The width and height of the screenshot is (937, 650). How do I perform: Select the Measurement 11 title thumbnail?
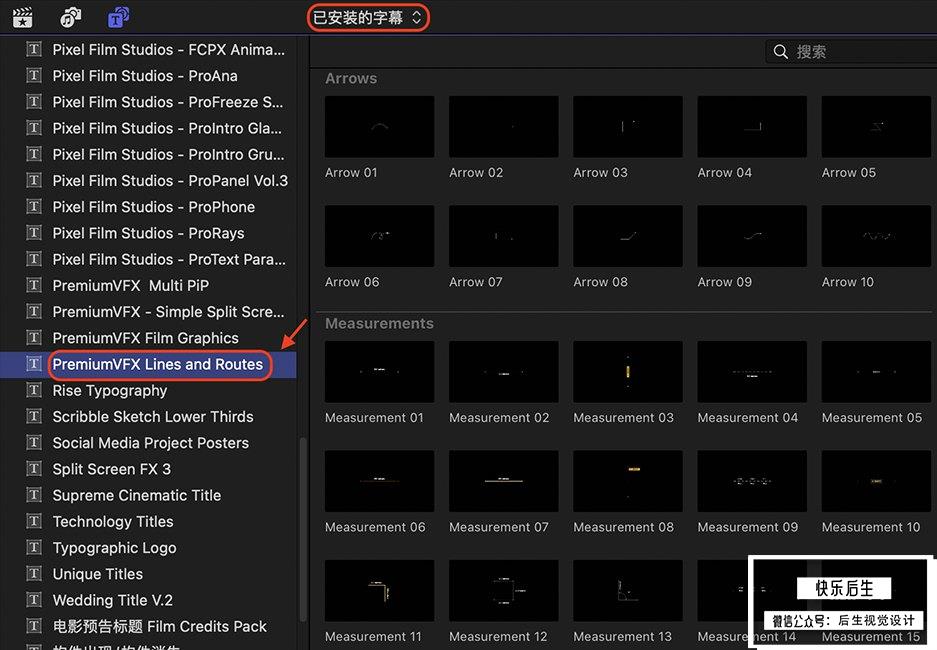click(x=379, y=590)
